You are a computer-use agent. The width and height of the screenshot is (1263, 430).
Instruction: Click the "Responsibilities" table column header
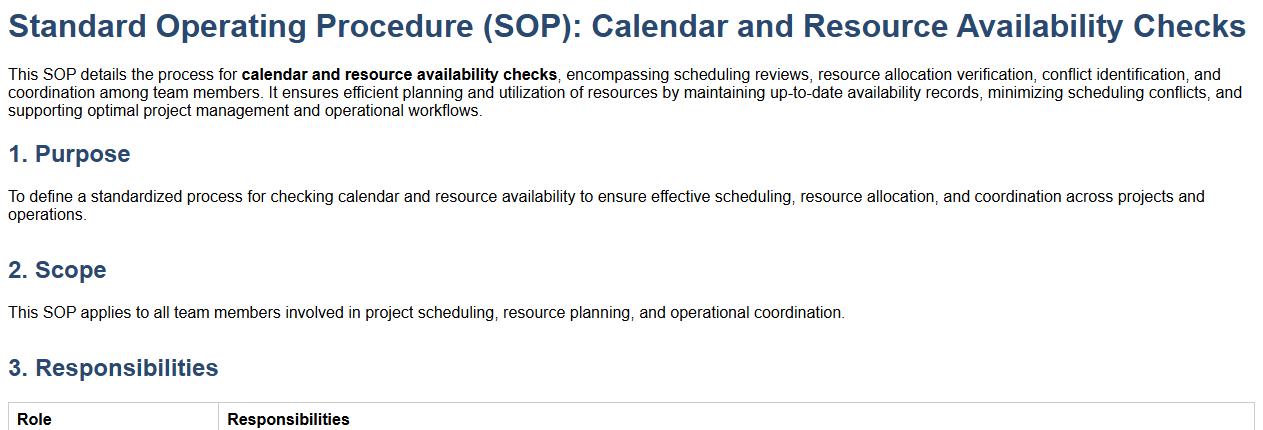click(x=288, y=420)
